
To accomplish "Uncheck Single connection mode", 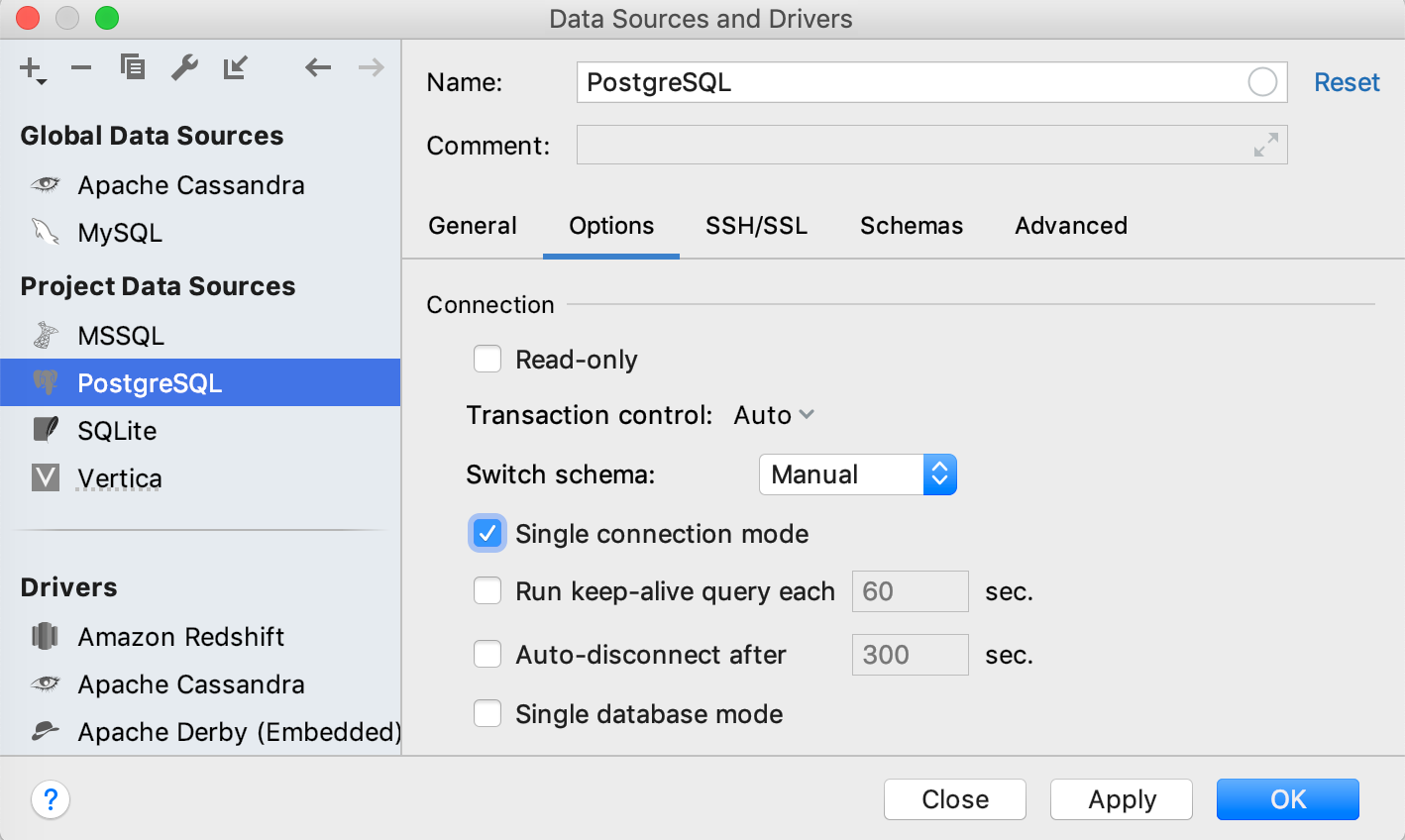I will [487, 533].
